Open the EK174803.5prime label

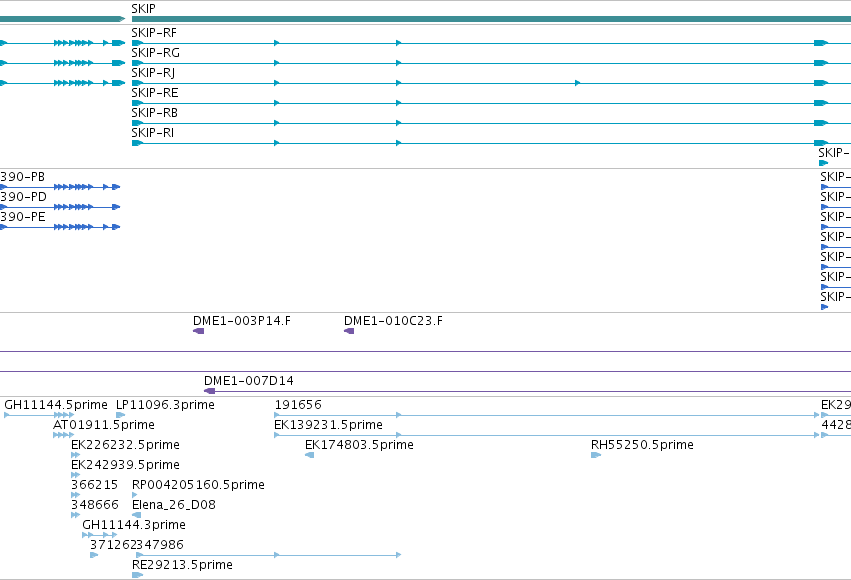click(x=359, y=445)
